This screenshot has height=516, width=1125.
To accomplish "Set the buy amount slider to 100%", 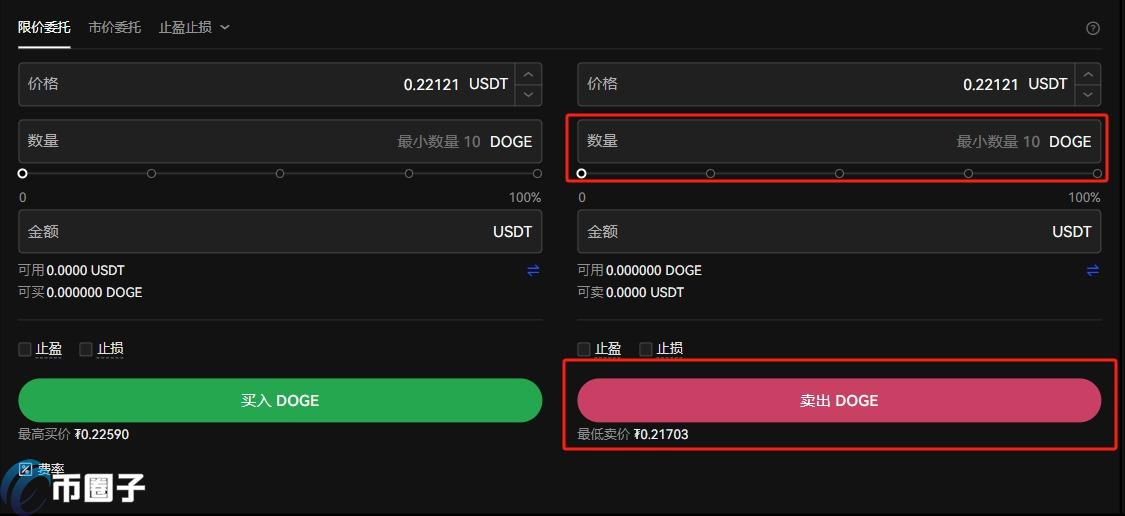I will 537,173.
